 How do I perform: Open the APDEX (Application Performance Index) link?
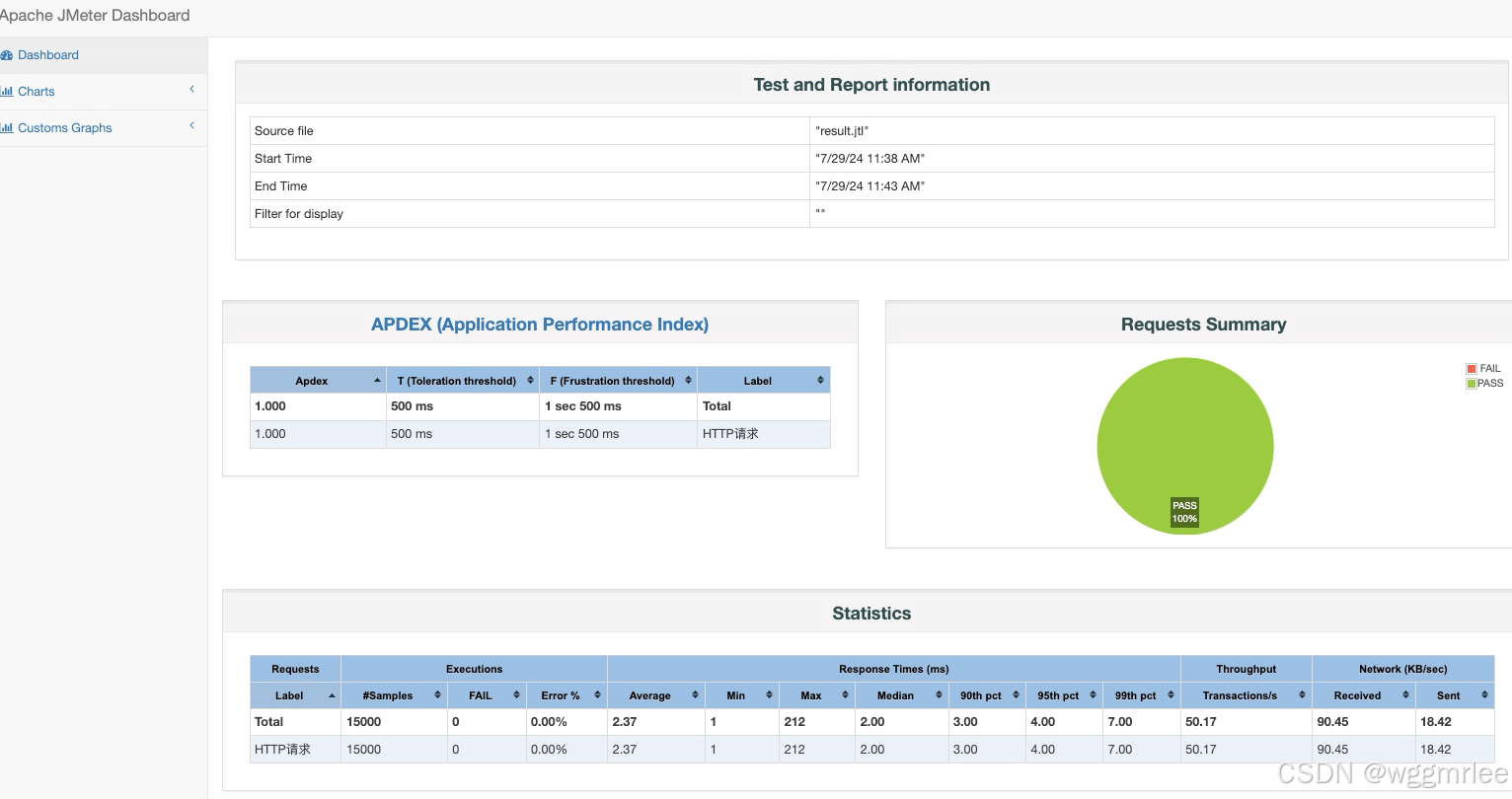(x=540, y=325)
